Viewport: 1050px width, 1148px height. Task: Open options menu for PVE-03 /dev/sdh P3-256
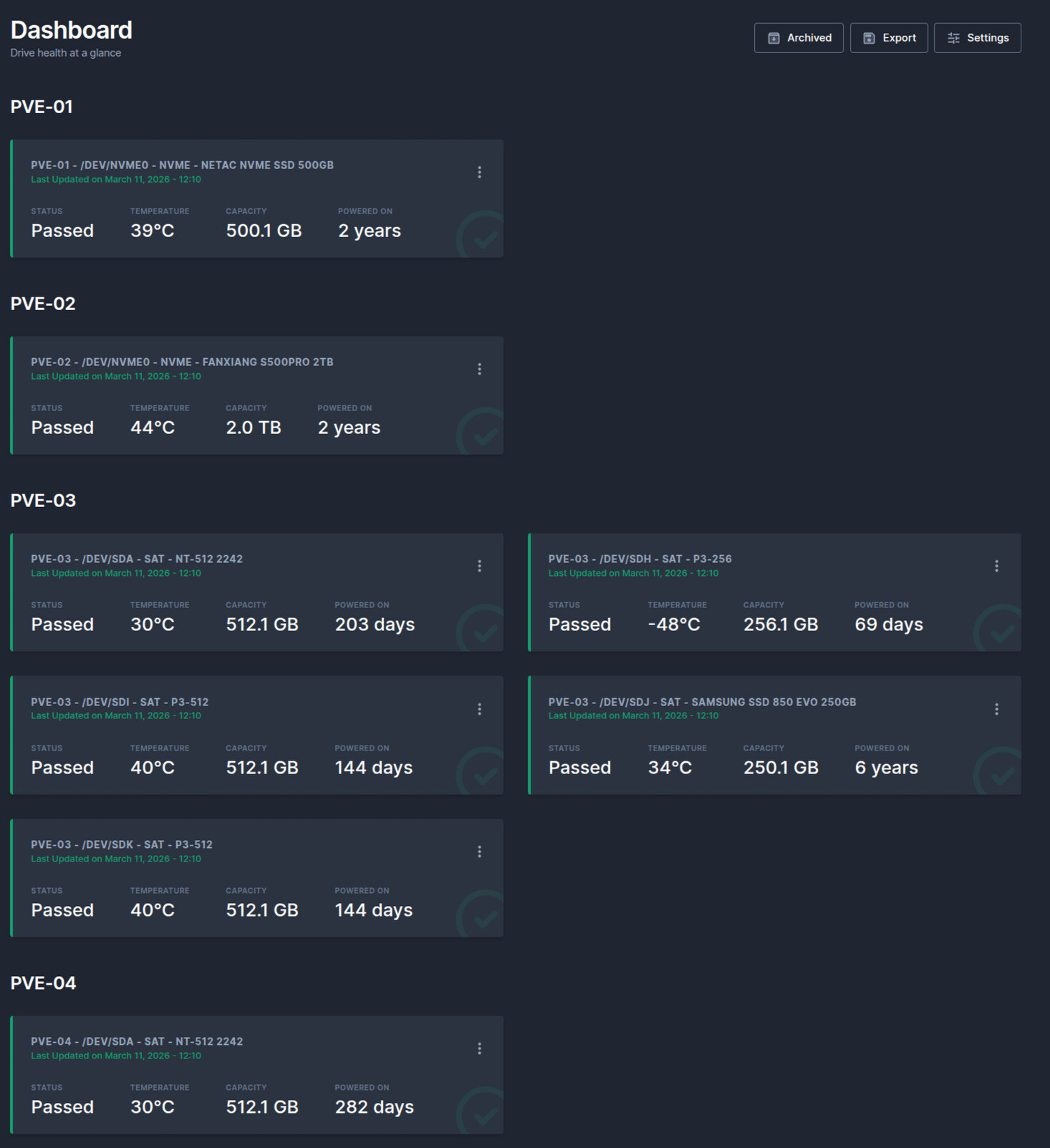click(x=996, y=566)
